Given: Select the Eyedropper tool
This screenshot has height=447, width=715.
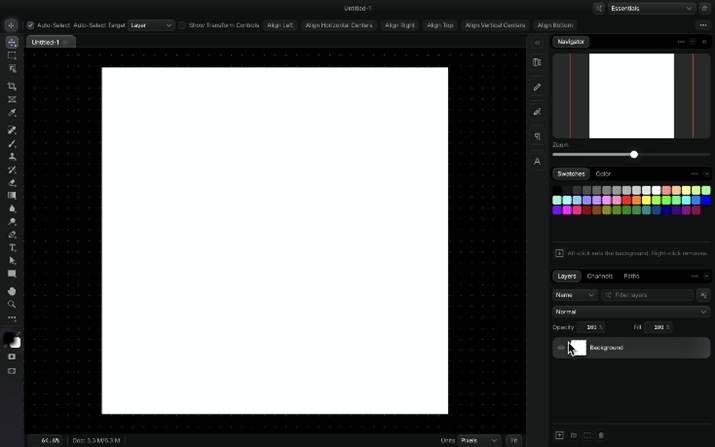Looking at the screenshot, I should pyautogui.click(x=12, y=112).
